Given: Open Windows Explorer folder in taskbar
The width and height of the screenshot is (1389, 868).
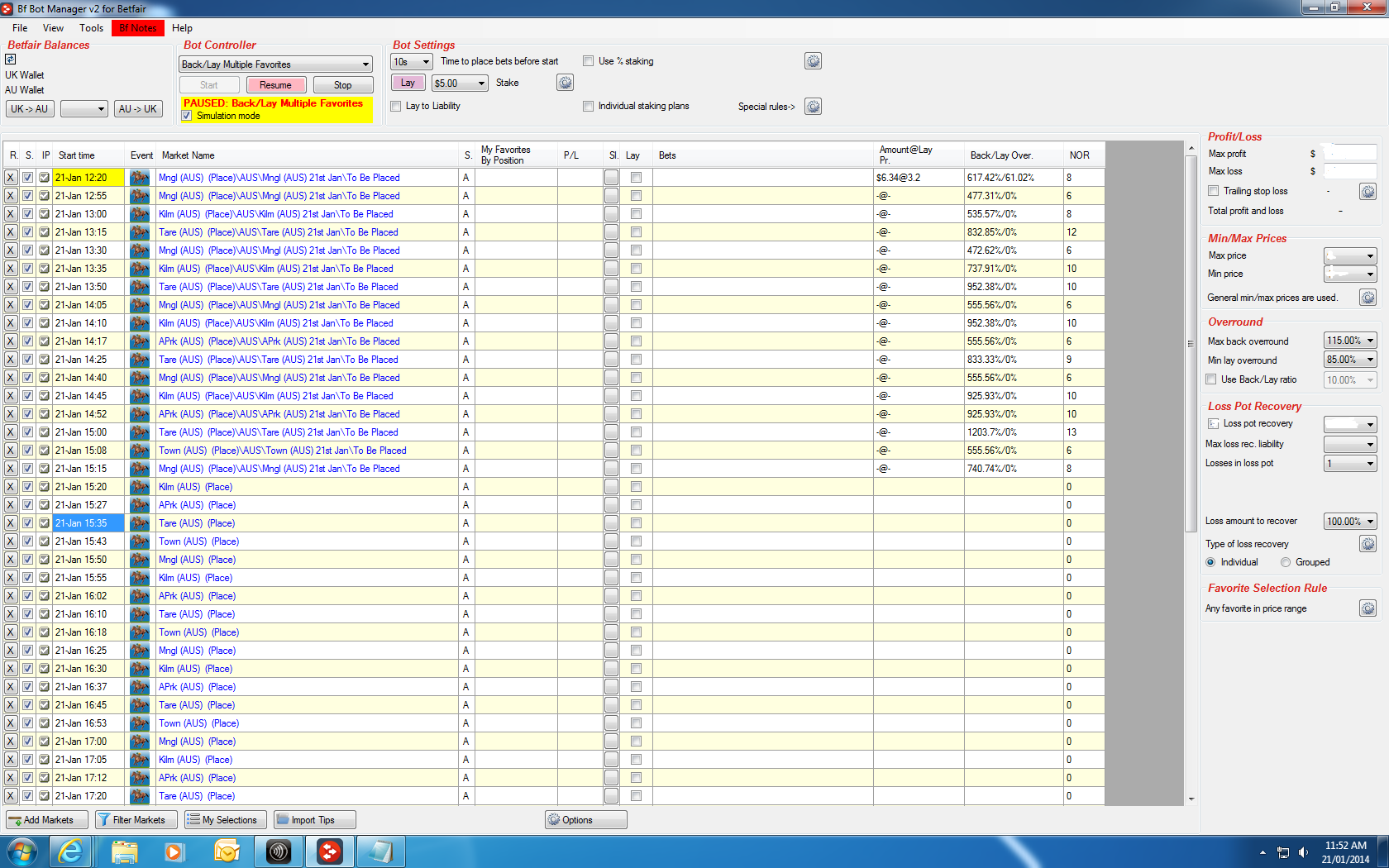Looking at the screenshot, I should 124,851.
